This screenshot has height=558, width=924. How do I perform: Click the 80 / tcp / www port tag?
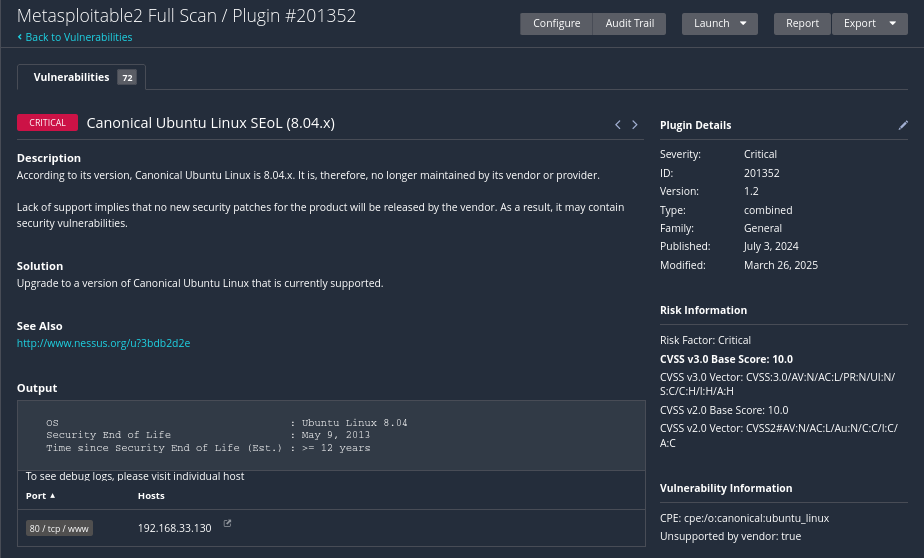[x=60, y=528]
